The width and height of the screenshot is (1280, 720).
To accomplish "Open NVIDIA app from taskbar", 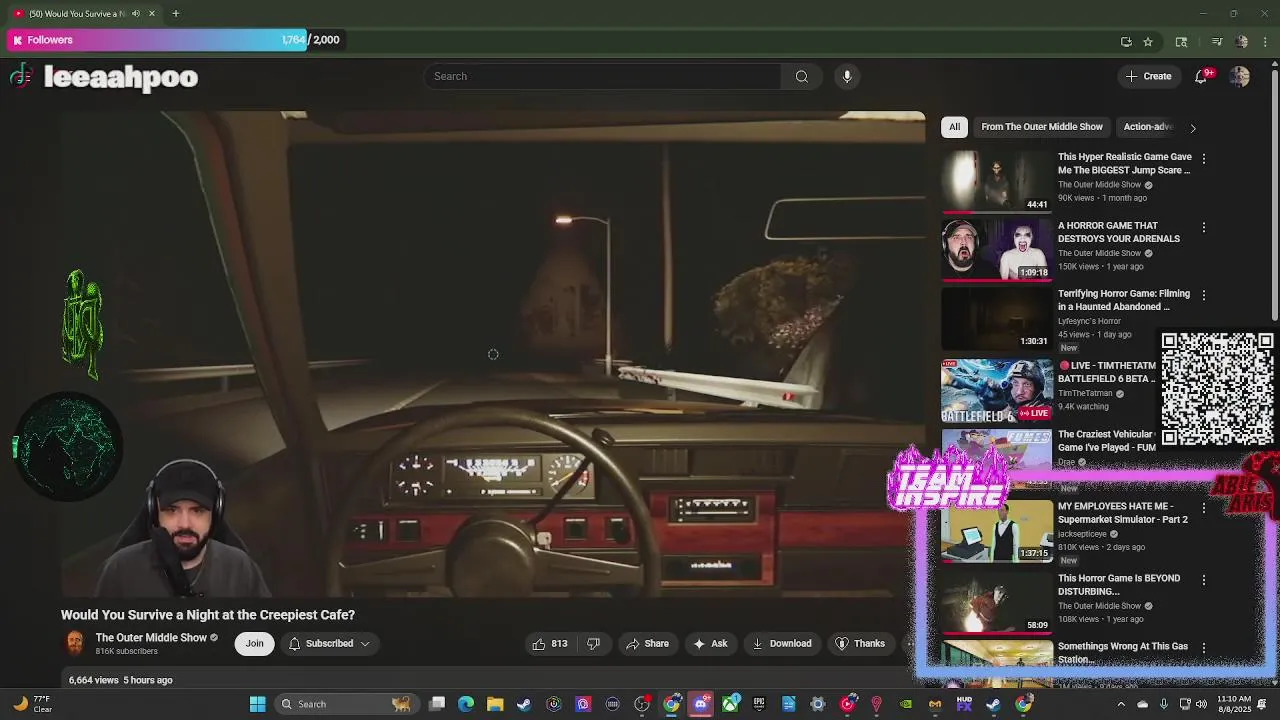I will (x=906, y=704).
